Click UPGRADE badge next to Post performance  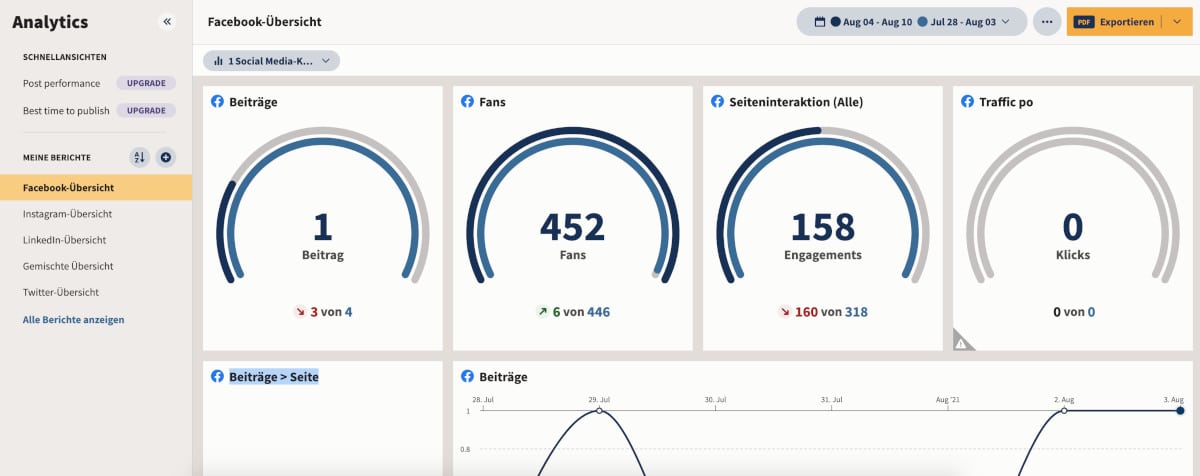145,83
